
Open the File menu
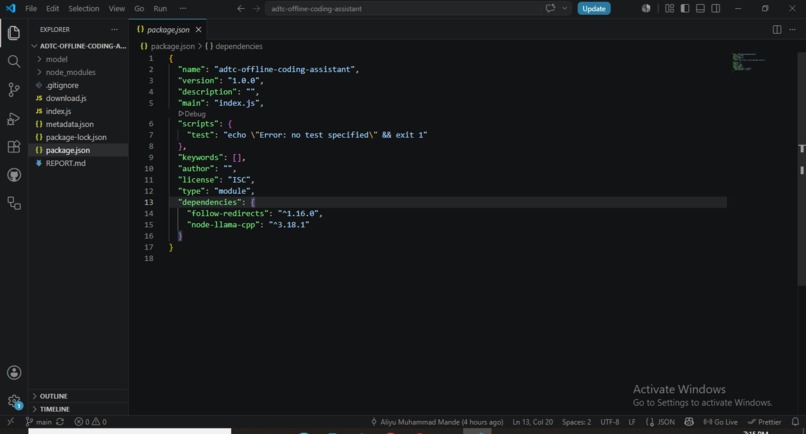31,9
